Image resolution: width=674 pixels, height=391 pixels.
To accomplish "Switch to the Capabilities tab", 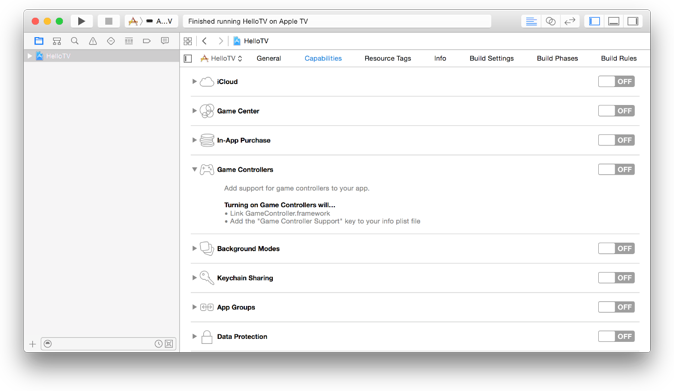I will coord(323,58).
